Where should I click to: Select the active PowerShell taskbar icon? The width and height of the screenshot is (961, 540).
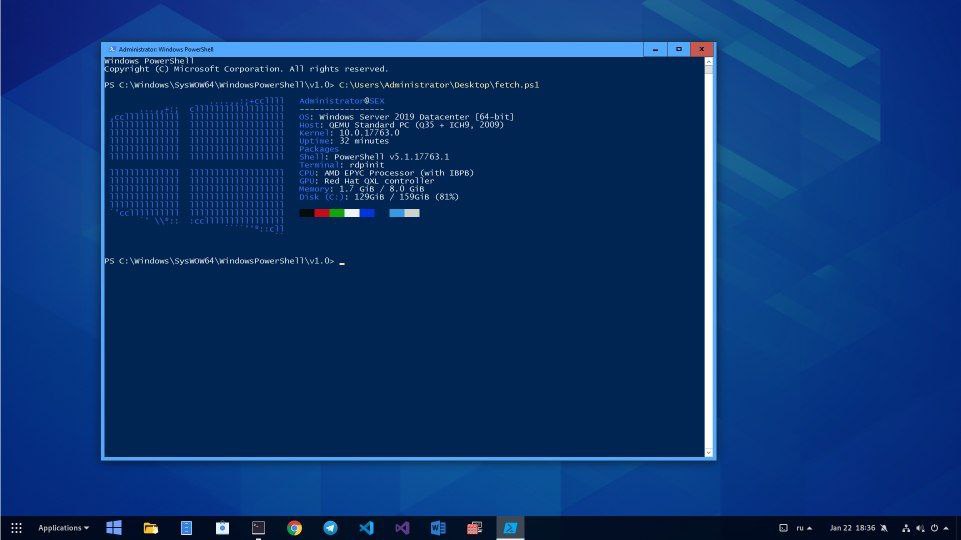tap(510, 528)
